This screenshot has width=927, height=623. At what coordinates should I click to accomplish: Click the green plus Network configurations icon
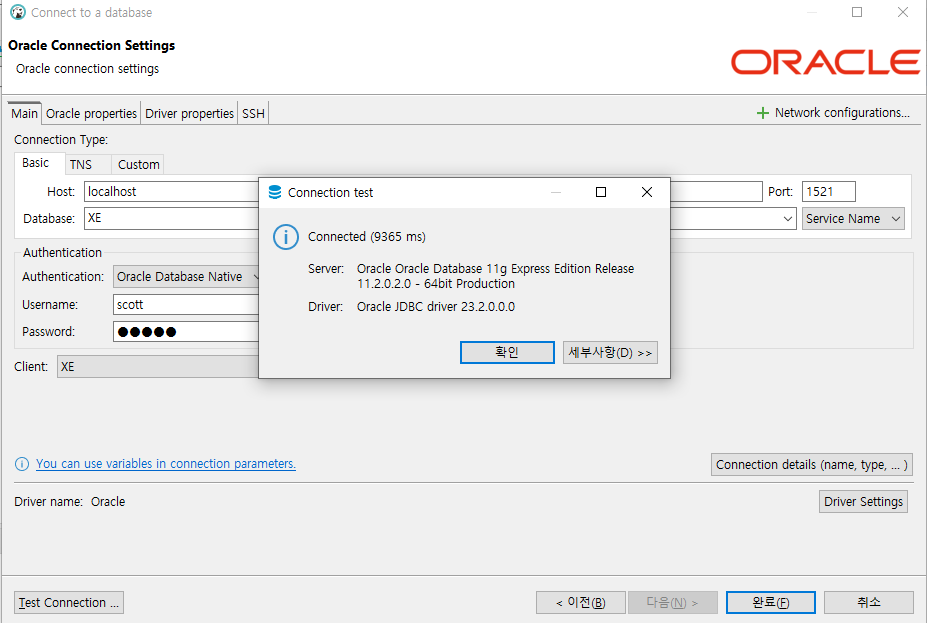pos(763,113)
